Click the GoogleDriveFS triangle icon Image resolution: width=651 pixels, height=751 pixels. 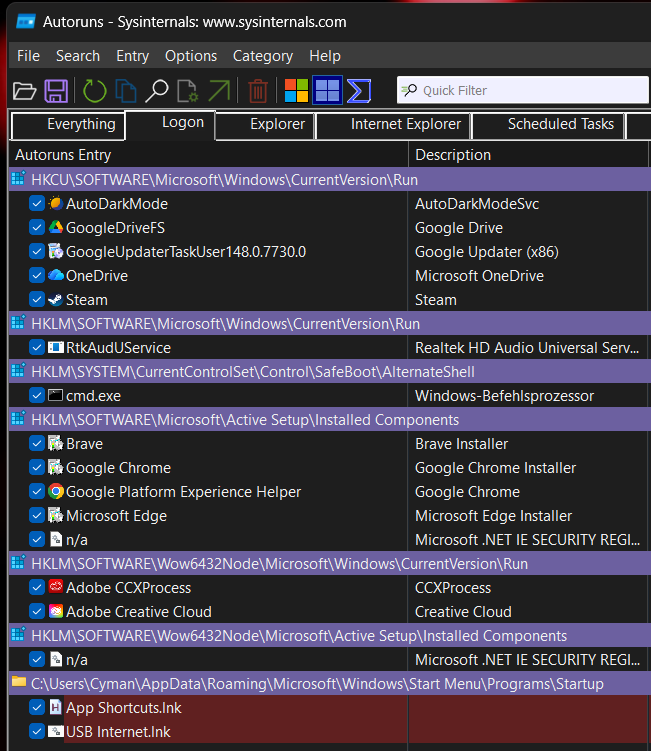tap(56, 228)
